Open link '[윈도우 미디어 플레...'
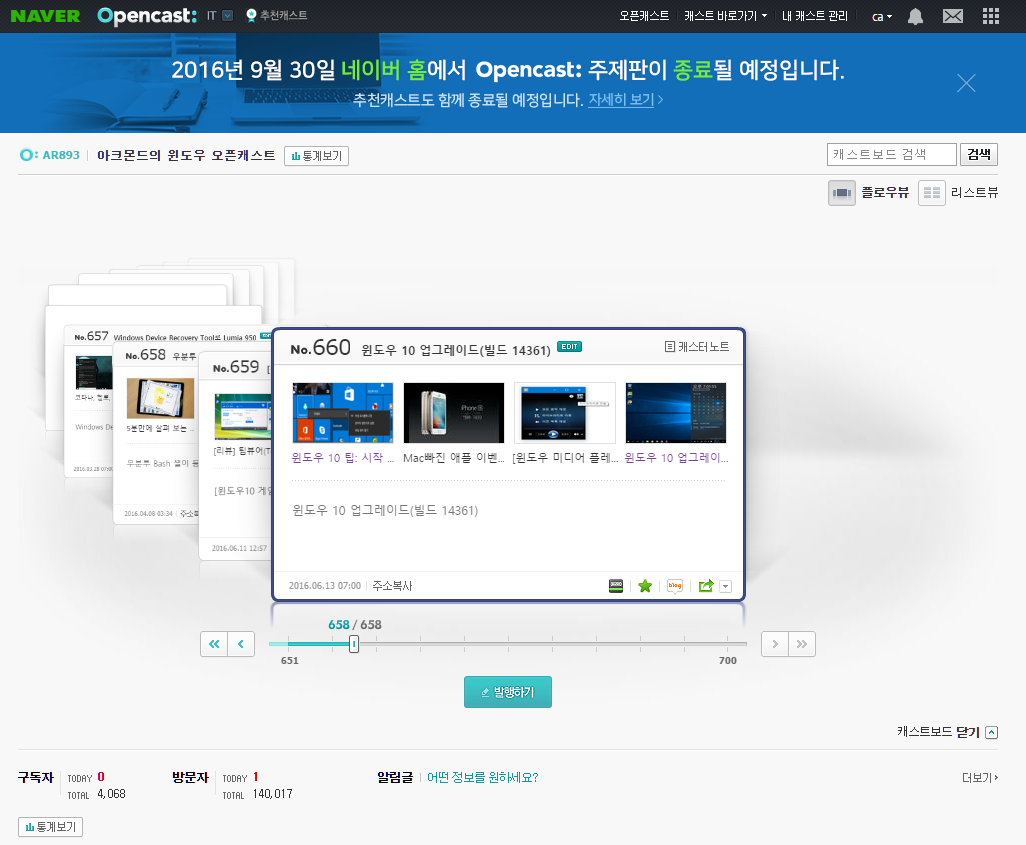Image resolution: width=1026 pixels, height=845 pixels. [565, 458]
